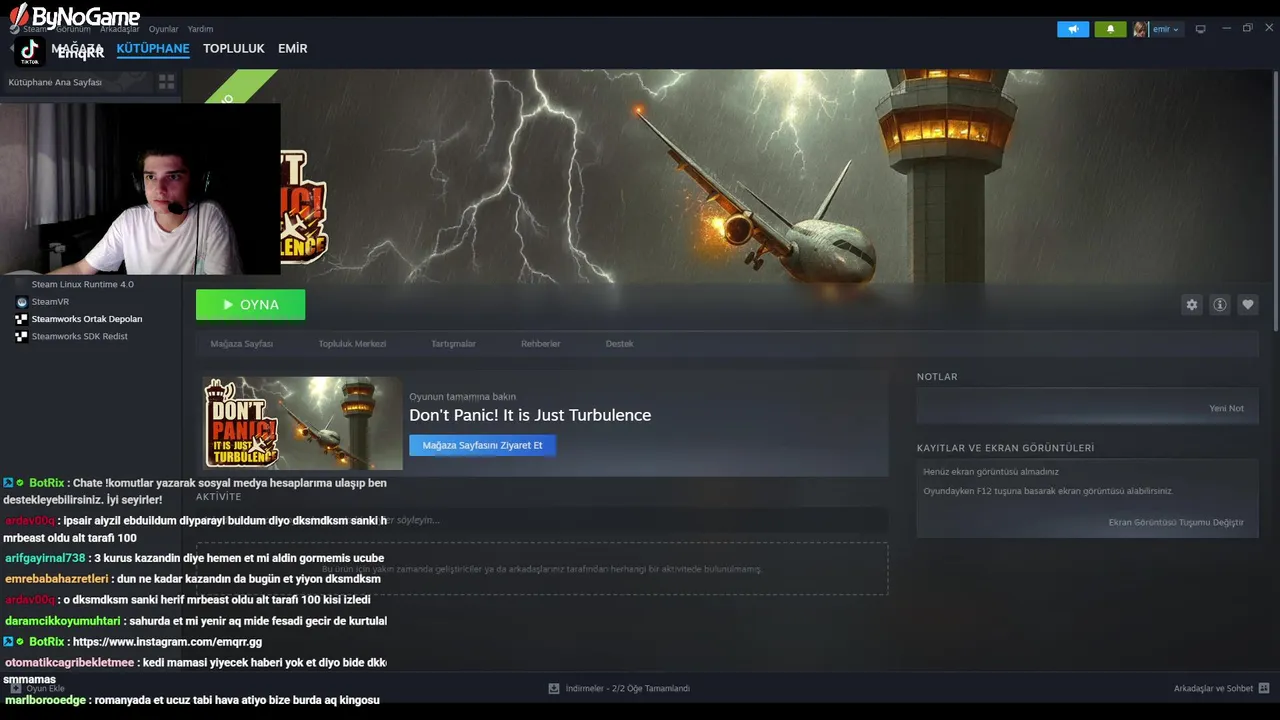The image size is (1280, 720).
Task: Open the Oyunlar menu
Action: pos(163,29)
